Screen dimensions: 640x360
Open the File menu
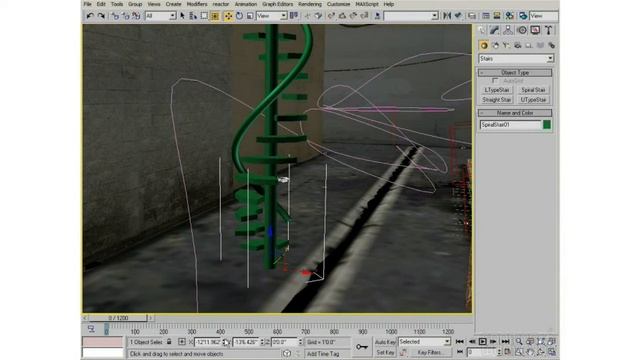click(x=87, y=4)
